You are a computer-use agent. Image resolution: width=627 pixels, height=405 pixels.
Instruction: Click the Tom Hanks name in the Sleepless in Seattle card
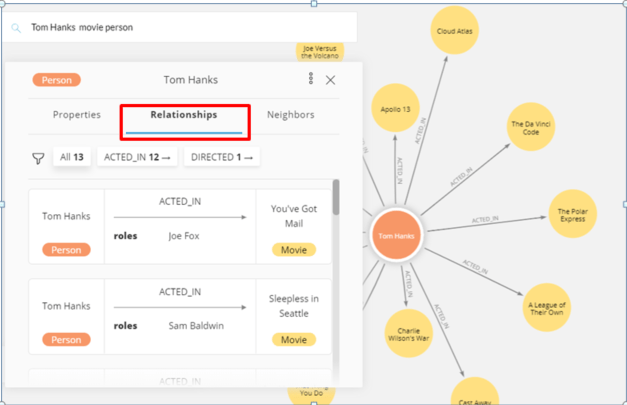(66, 306)
